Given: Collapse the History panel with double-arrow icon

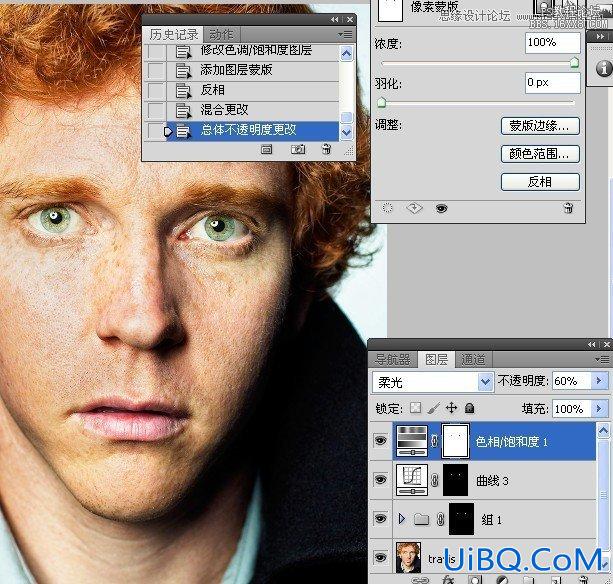Looking at the screenshot, I should point(335,20).
